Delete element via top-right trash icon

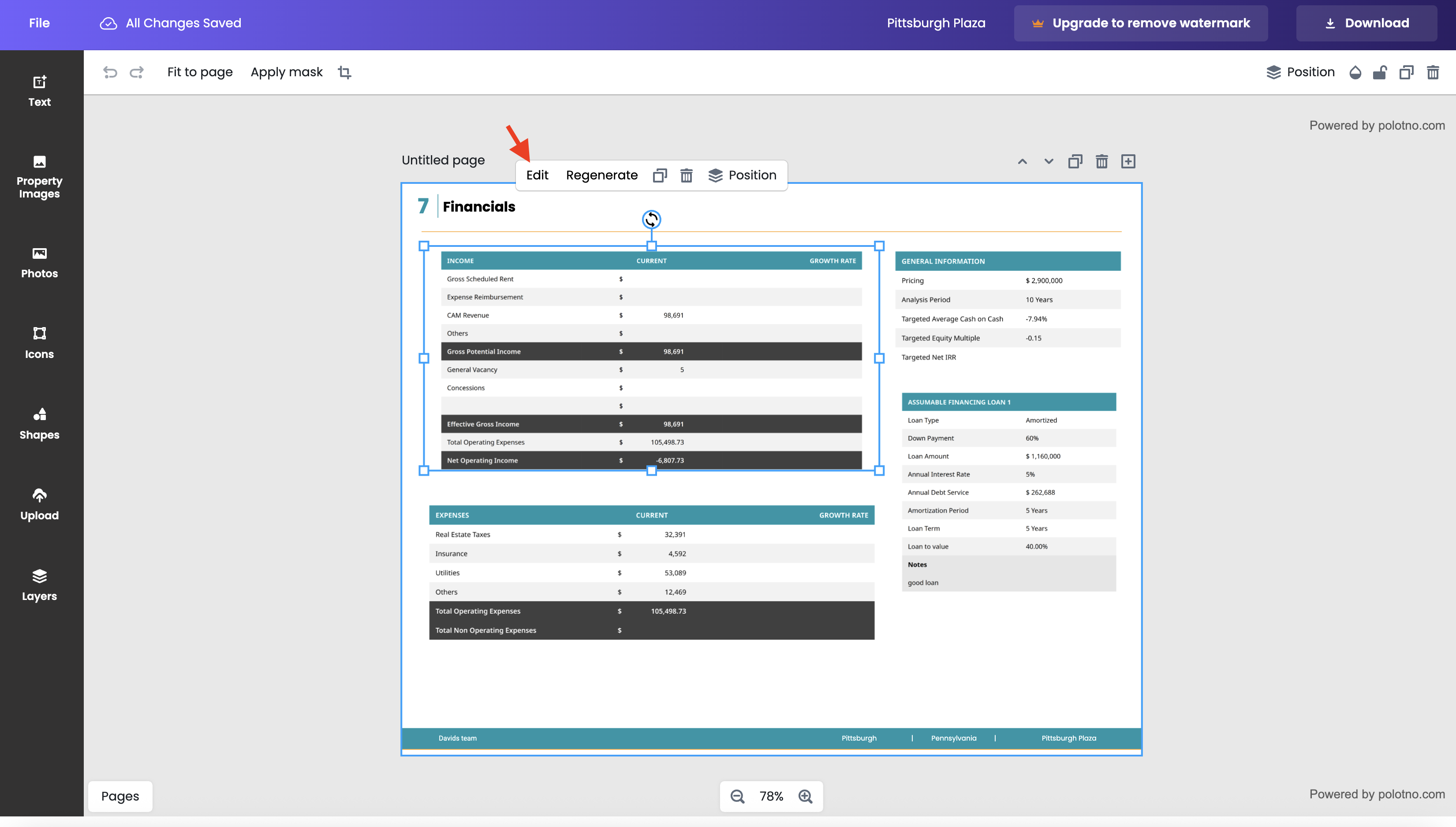[1433, 72]
